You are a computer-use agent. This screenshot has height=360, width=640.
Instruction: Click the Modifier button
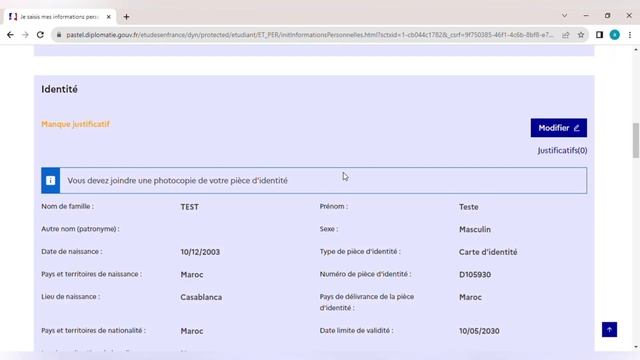point(559,128)
